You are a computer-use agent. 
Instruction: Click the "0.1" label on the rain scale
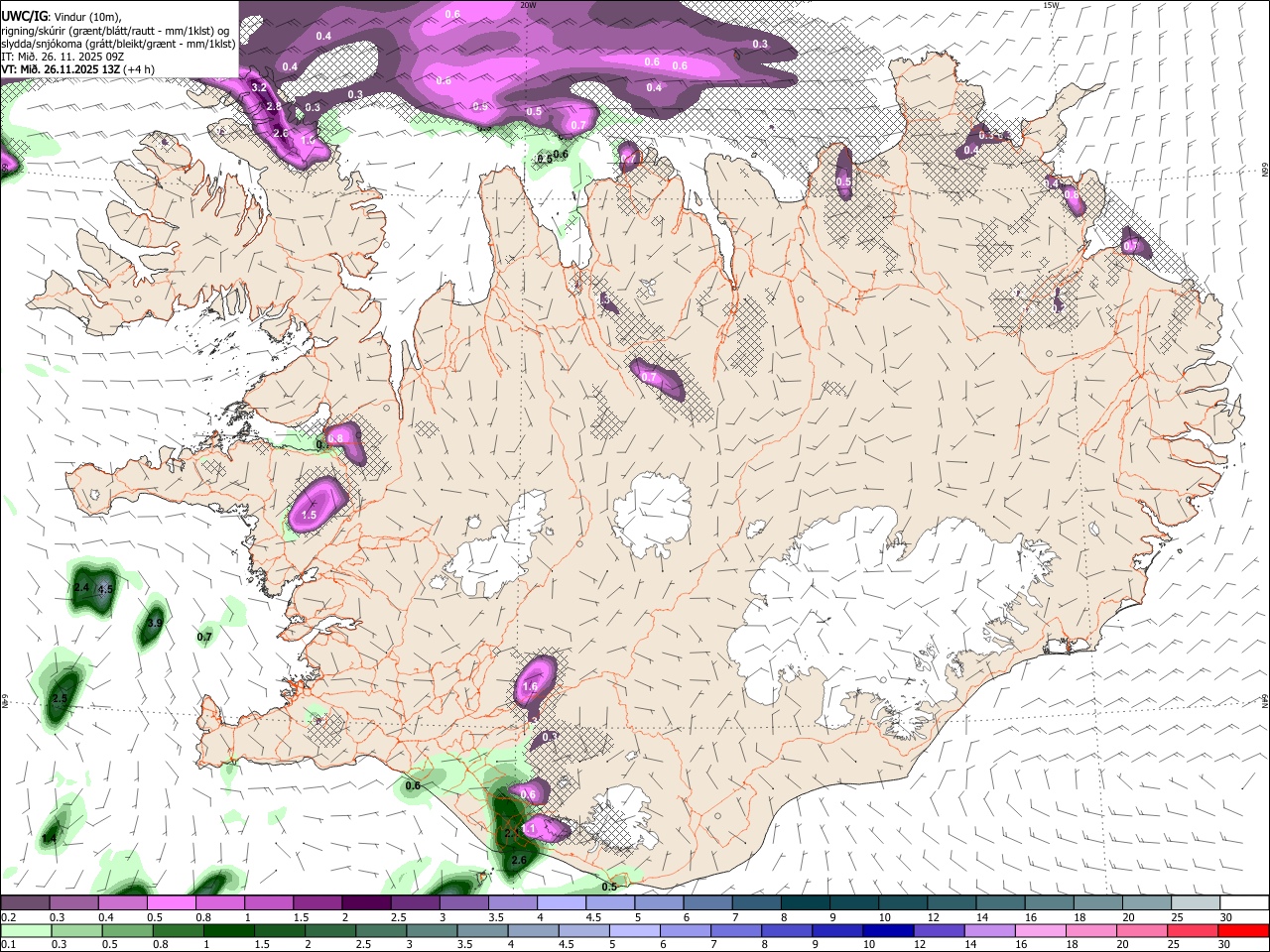pyautogui.click(x=8, y=945)
